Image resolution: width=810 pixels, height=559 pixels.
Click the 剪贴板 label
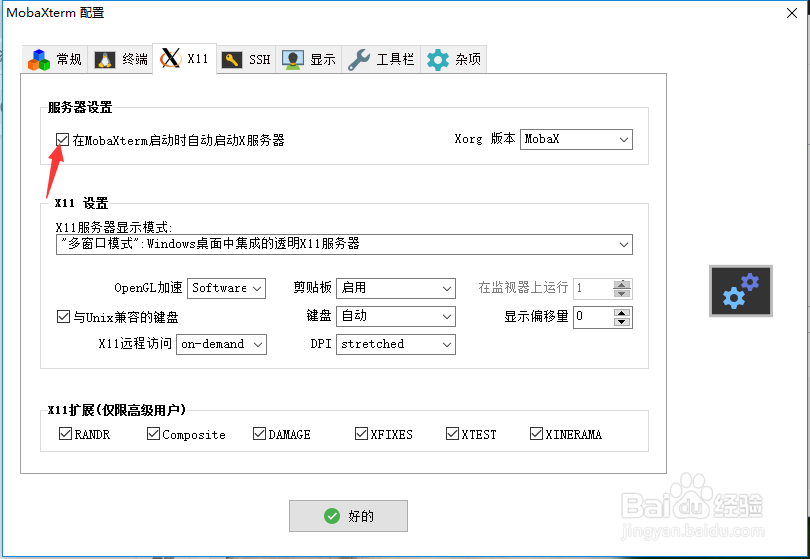pos(312,287)
